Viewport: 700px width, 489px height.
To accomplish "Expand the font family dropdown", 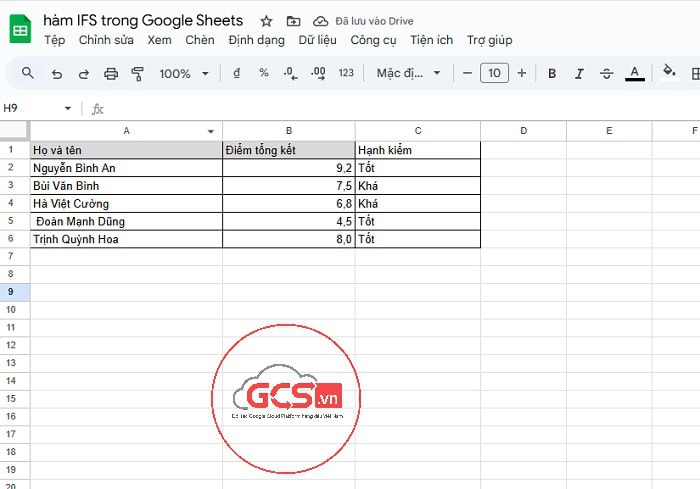I will (409, 73).
